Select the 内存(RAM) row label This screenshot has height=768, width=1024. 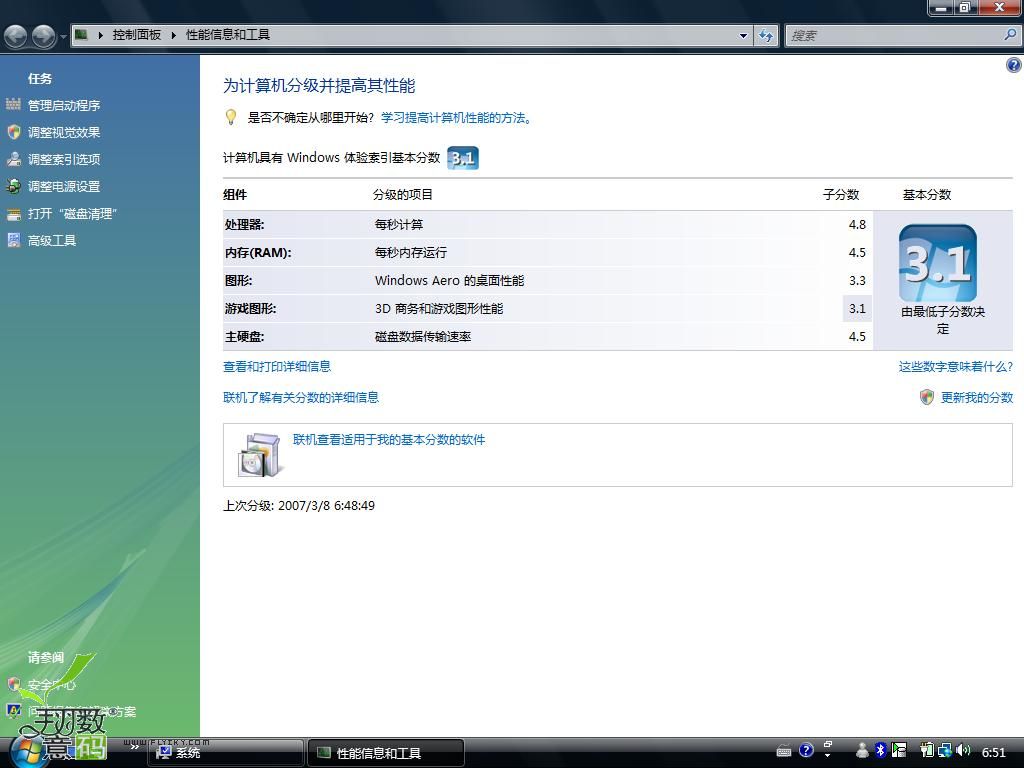[x=258, y=253]
